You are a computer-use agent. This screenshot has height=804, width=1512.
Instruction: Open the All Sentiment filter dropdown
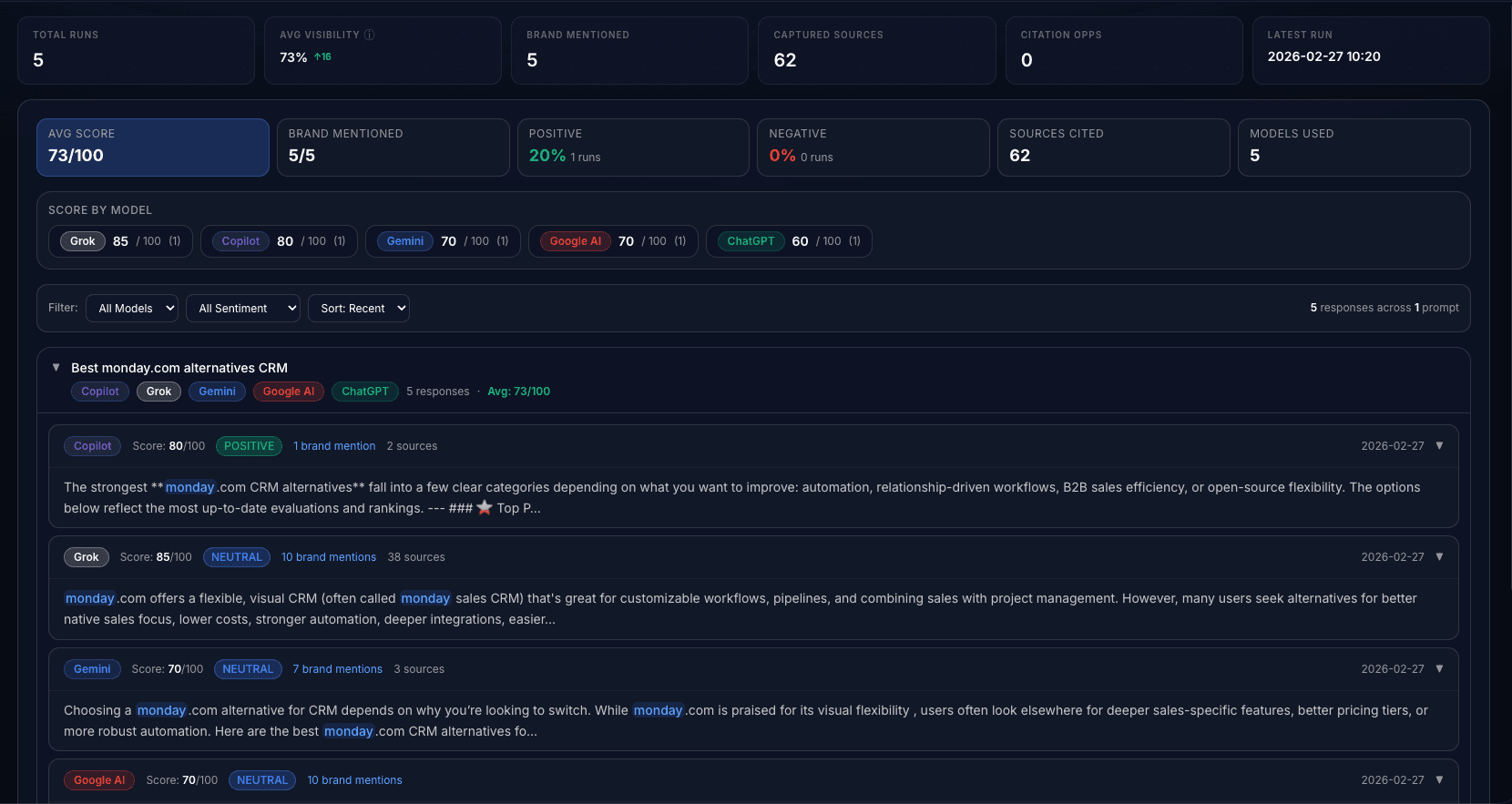(x=242, y=309)
